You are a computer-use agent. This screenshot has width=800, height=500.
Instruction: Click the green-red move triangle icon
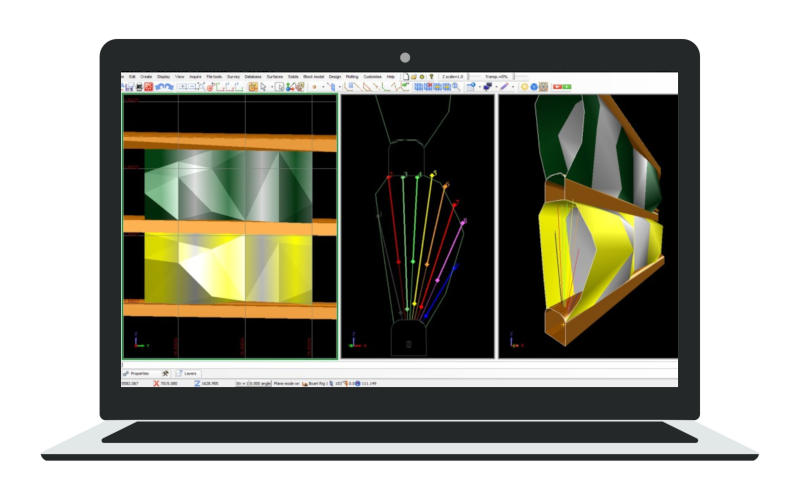tap(289, 87)
